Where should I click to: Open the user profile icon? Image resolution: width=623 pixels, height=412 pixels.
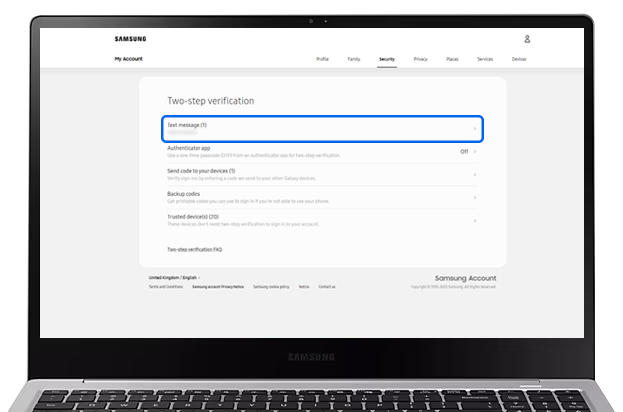[x=527, y=39]
